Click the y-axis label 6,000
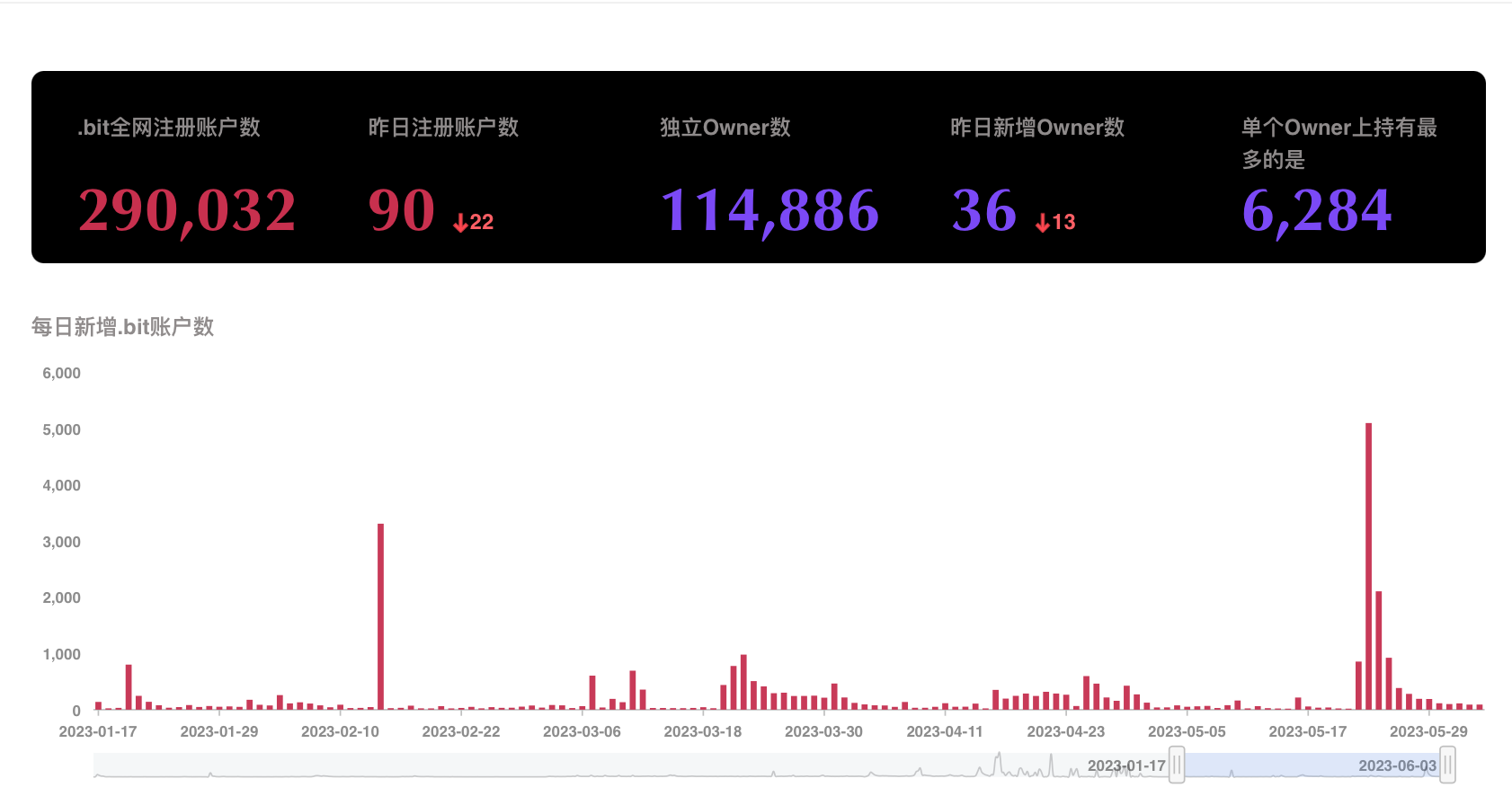The height and width of the screenshot is (805, 1512). (62, 373)
